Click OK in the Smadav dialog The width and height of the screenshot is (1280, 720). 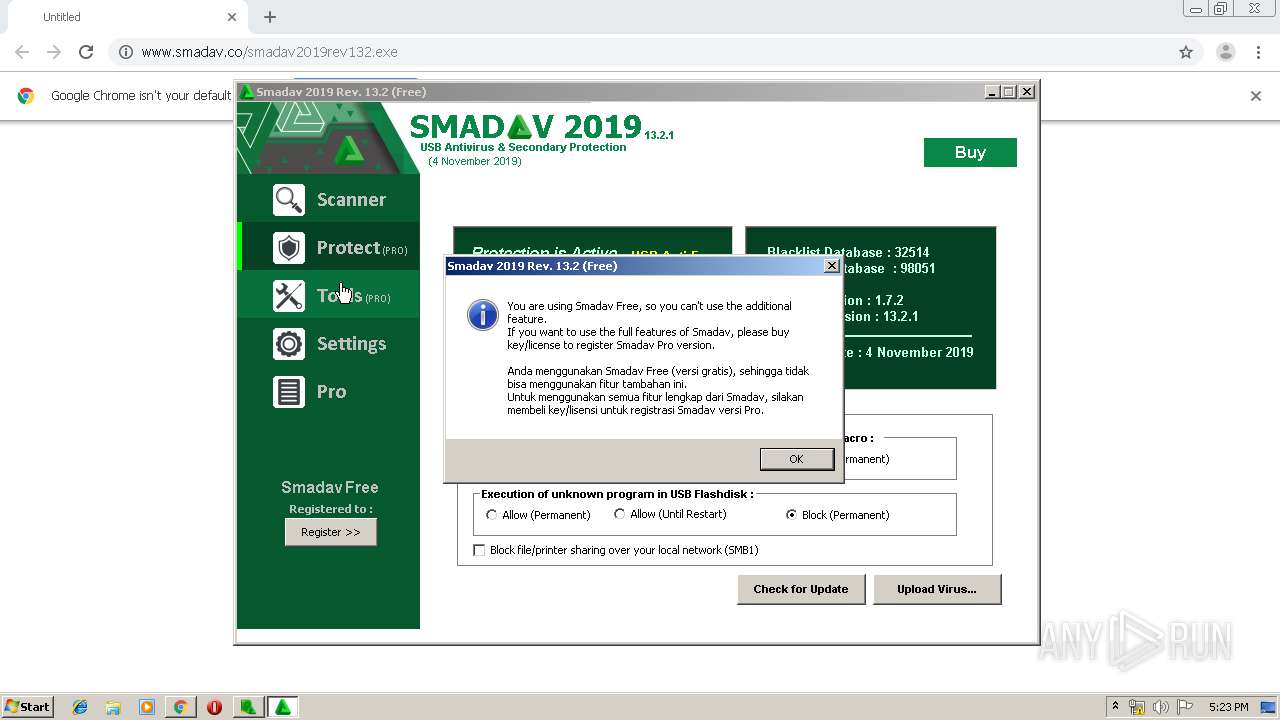pyautogui.click(x=796, y=459)
